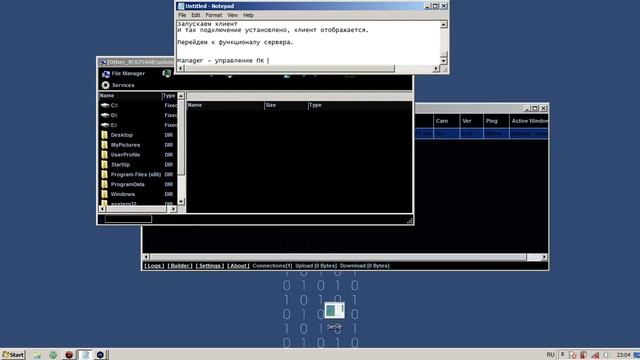Open the [Builder] link
Screen dimensions: 640x360
[180, 266]
